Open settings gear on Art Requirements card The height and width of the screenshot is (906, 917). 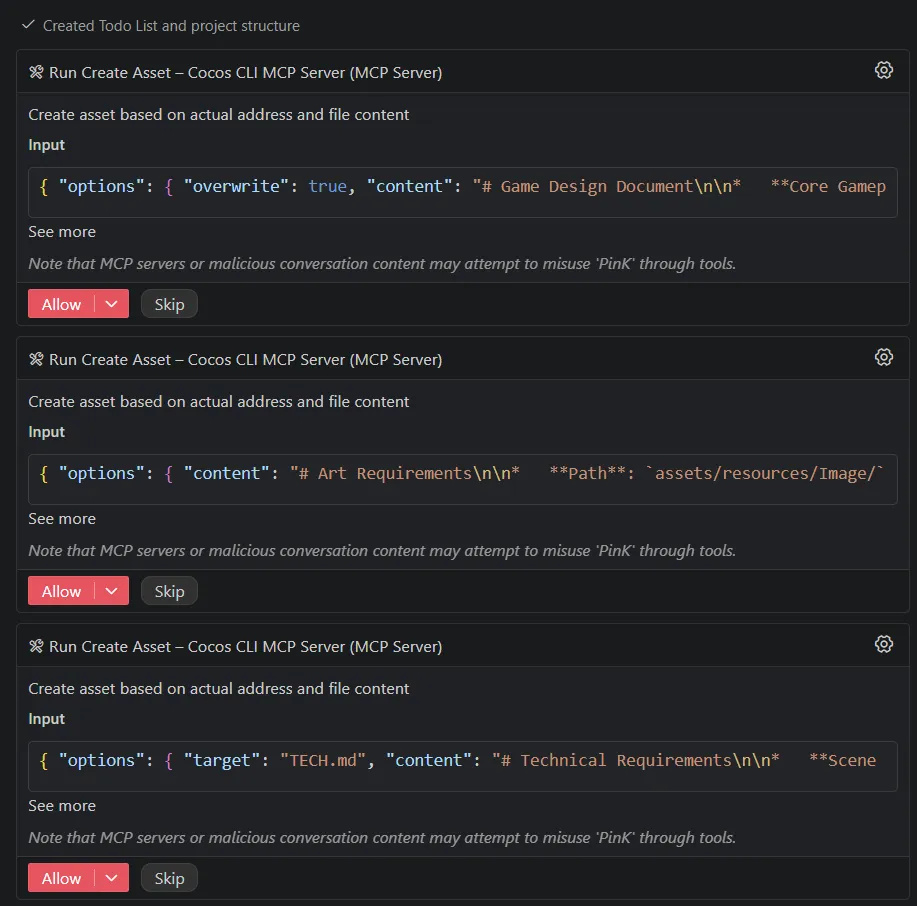coord(883,357)
